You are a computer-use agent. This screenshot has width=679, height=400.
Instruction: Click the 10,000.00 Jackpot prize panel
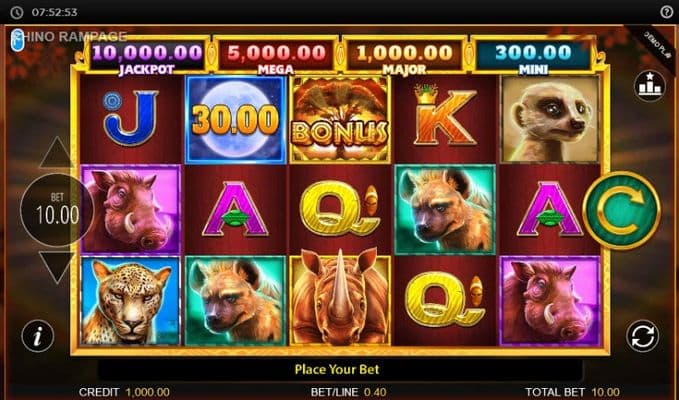[x=147, y=56]
